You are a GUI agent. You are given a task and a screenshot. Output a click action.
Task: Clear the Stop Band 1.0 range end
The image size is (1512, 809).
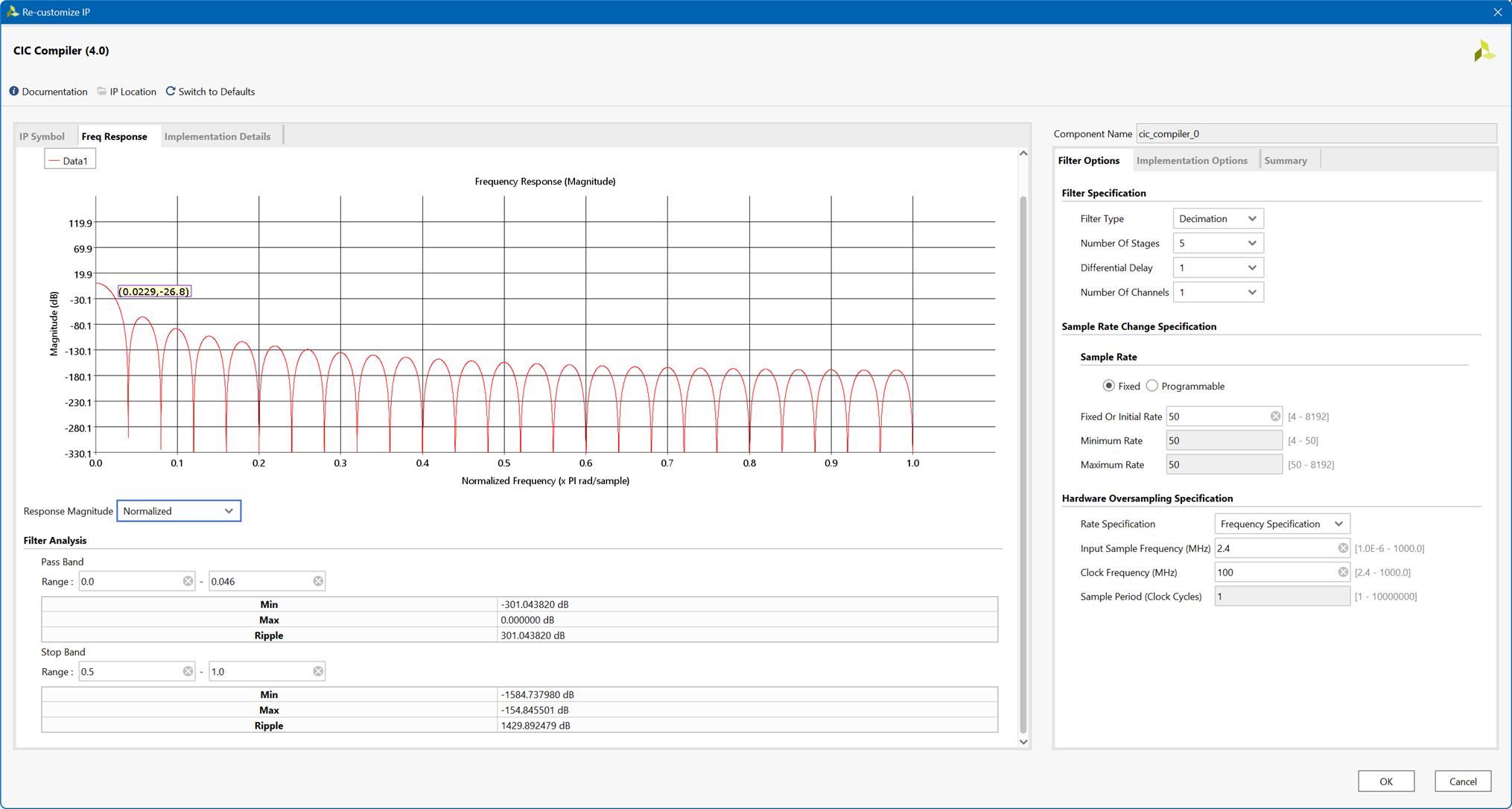[x=318, y=671]
